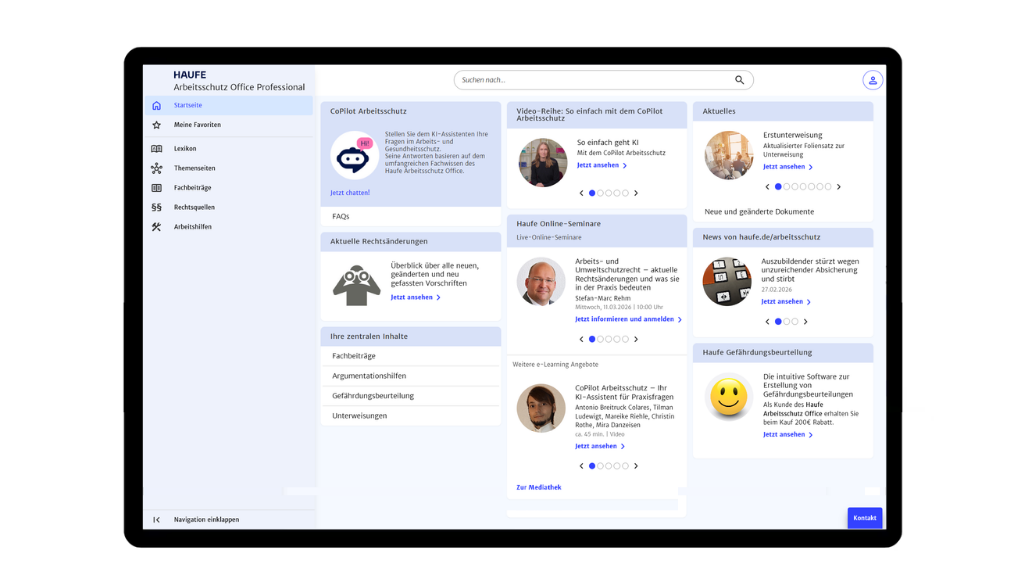Open Themenseiten network icon
Screen dimensions: 1024x586
point(156,168)
